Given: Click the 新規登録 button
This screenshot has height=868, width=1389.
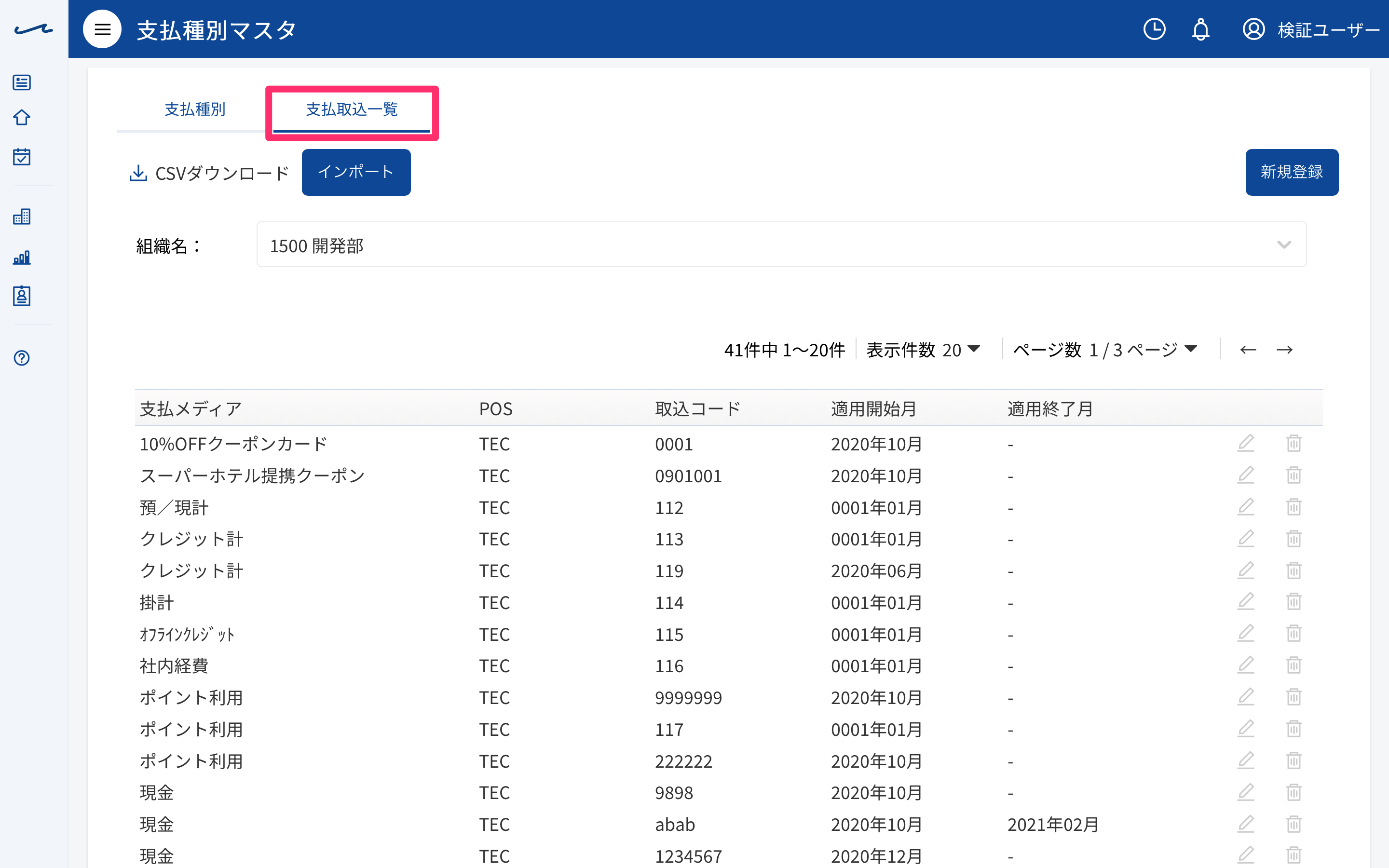Looking at the screenshot, I should click(x=1292, y=172).
